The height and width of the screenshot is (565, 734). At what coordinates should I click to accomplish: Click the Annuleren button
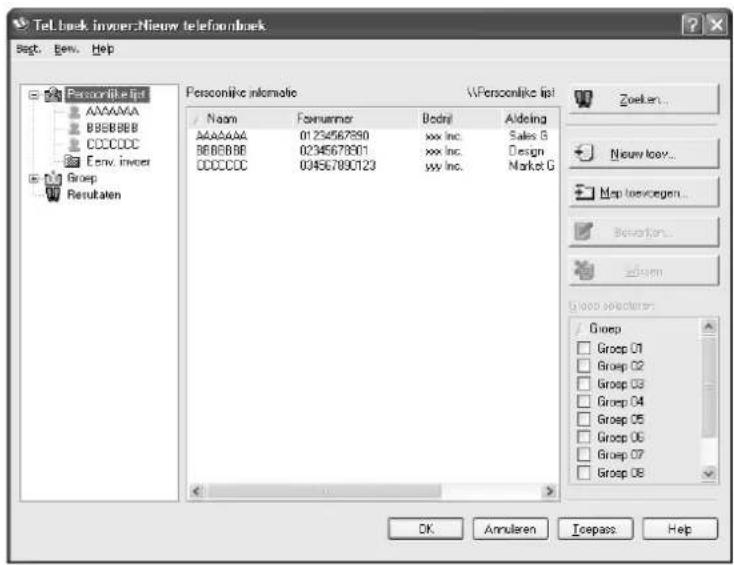coord(510,529)
